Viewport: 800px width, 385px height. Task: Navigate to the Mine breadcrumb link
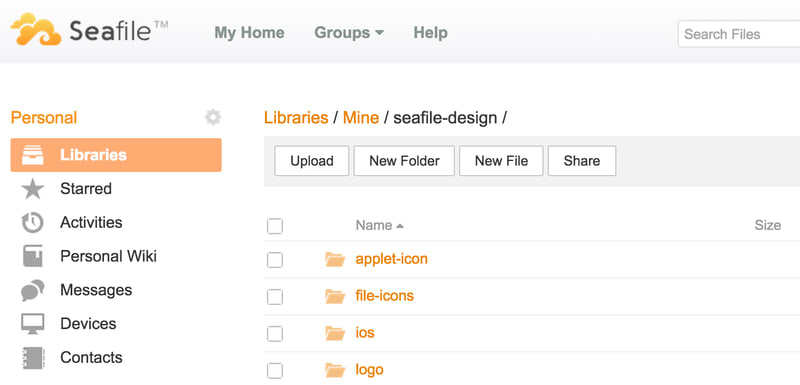(x=361, y=118)
